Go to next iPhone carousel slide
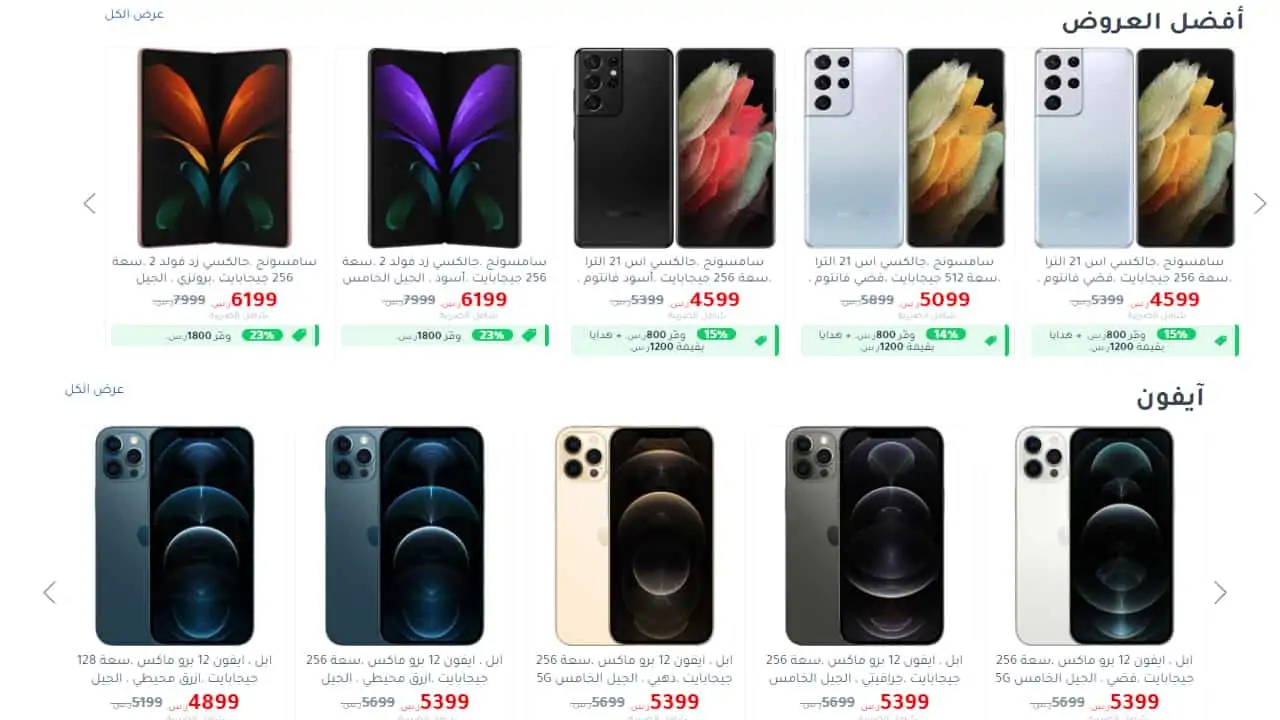Screen dimensions: 1280x720 point(1220,592)
